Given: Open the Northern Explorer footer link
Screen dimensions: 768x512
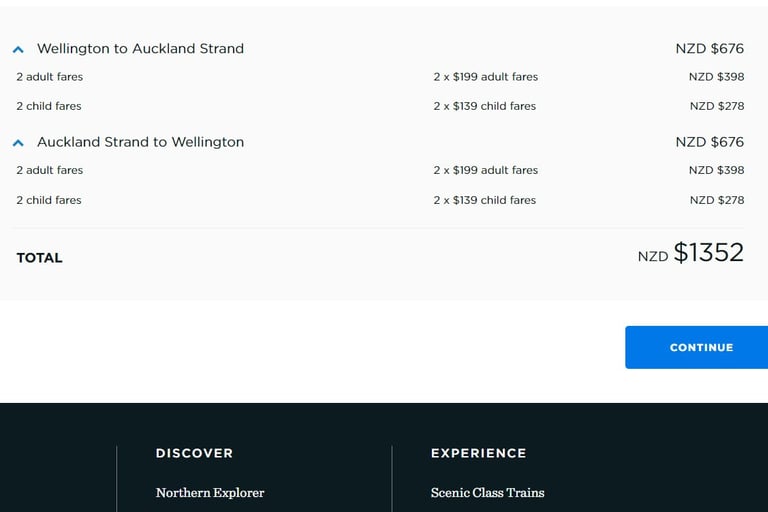Looking at the screenshot, I should 210,492.
